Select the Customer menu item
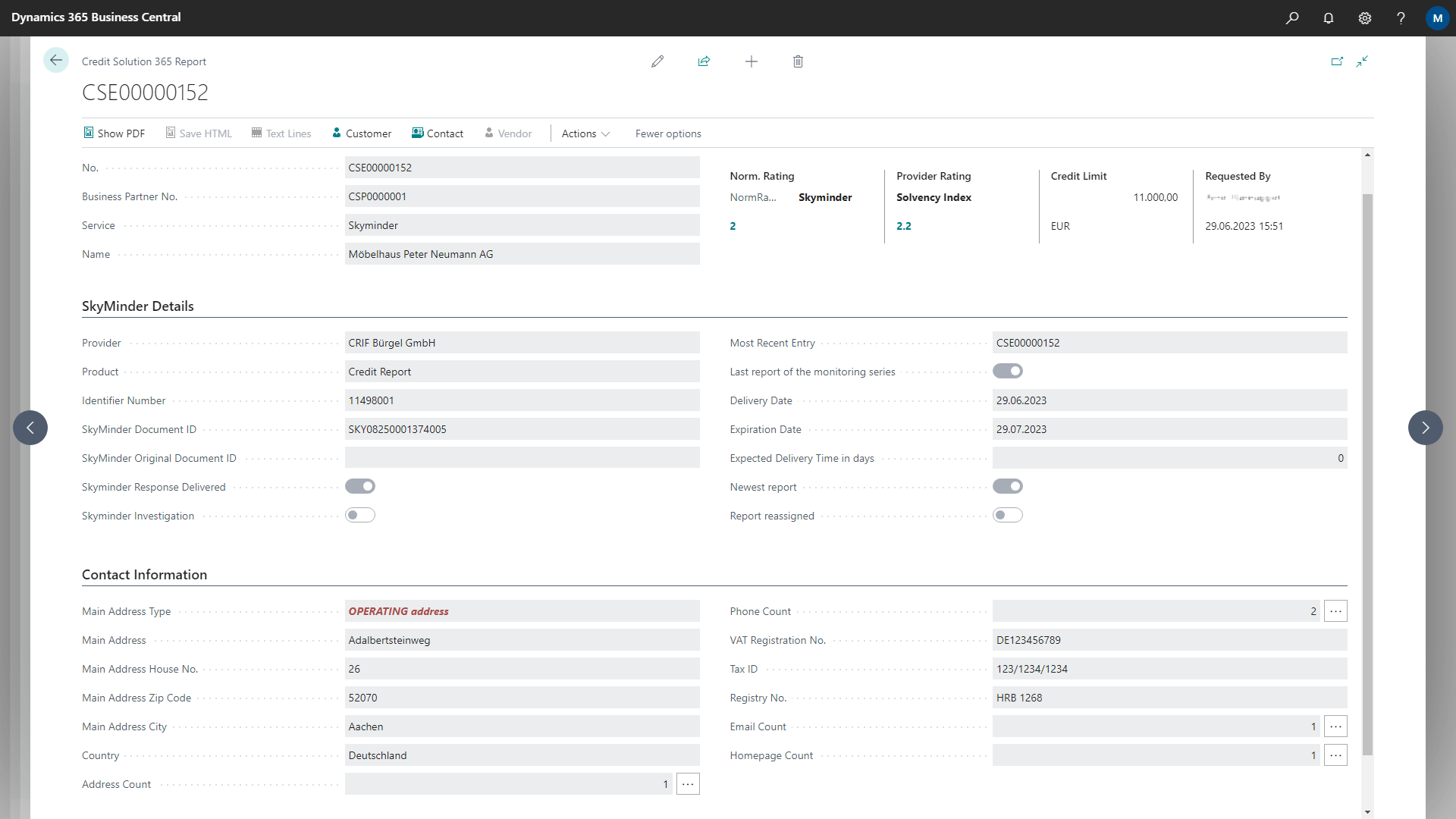 coord(362,133)
